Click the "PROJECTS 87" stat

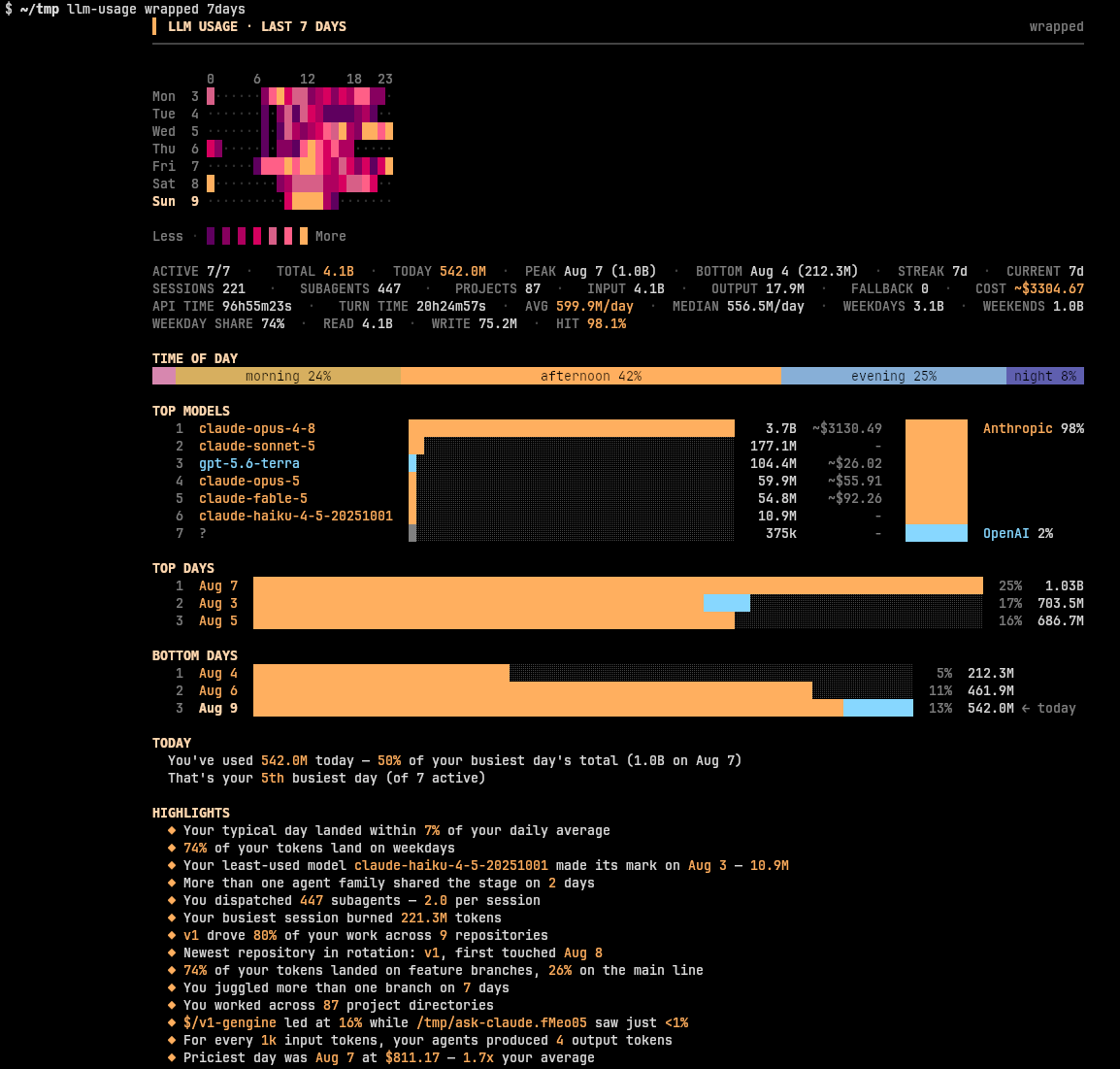(x=498, y=288)
